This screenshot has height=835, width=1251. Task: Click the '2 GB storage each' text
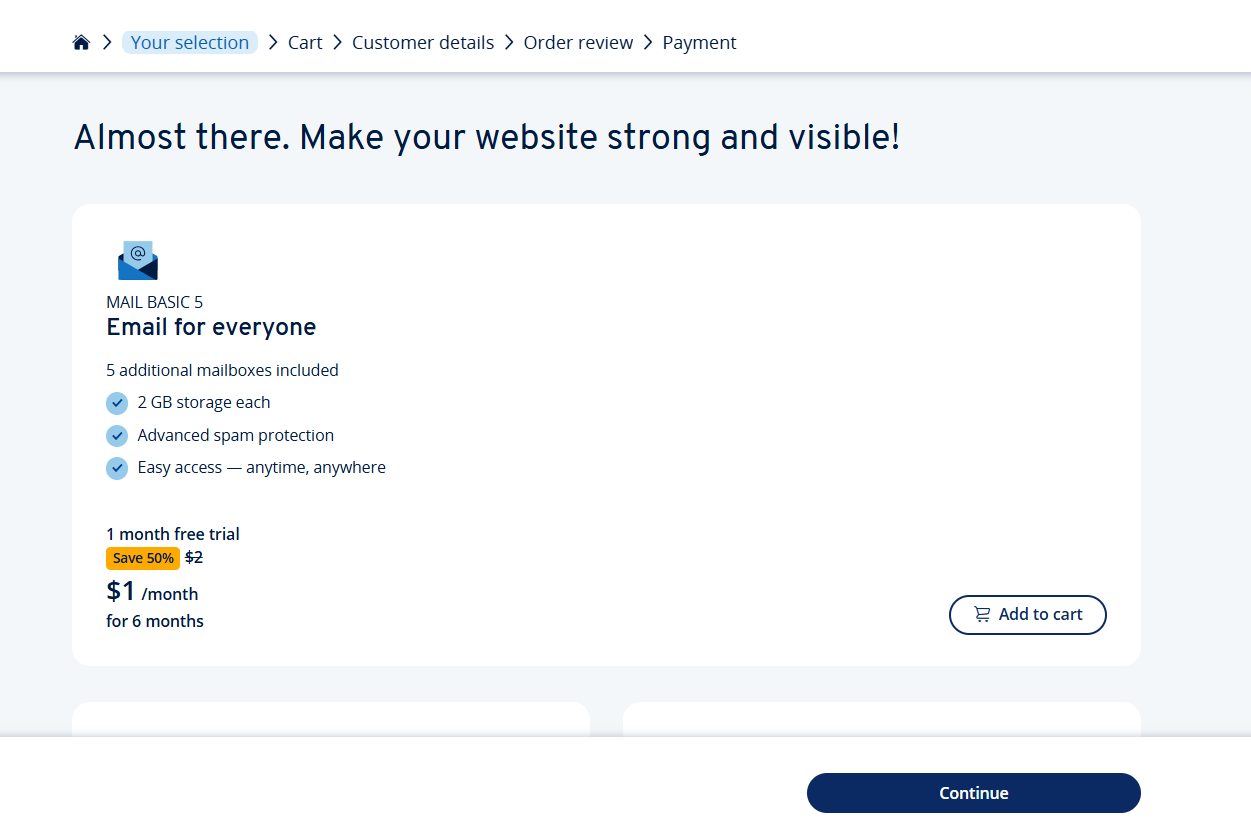pyautogui.click(x=204, y=403)
